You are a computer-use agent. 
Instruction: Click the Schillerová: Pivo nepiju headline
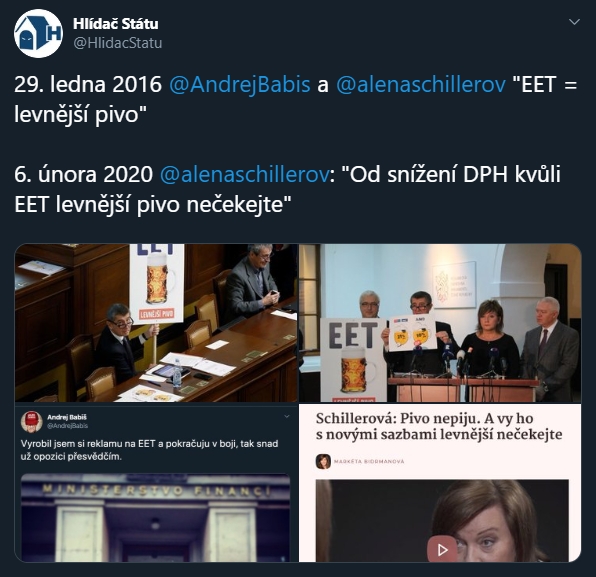(x=439, y=426)
